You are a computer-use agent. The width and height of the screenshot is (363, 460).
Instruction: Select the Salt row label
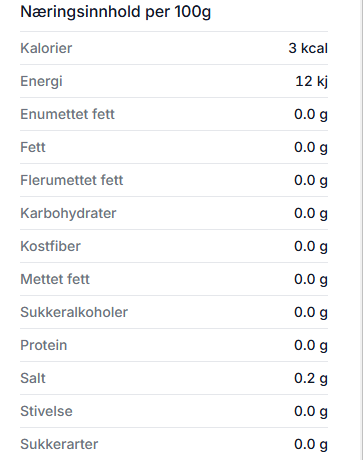coord(33,378)
